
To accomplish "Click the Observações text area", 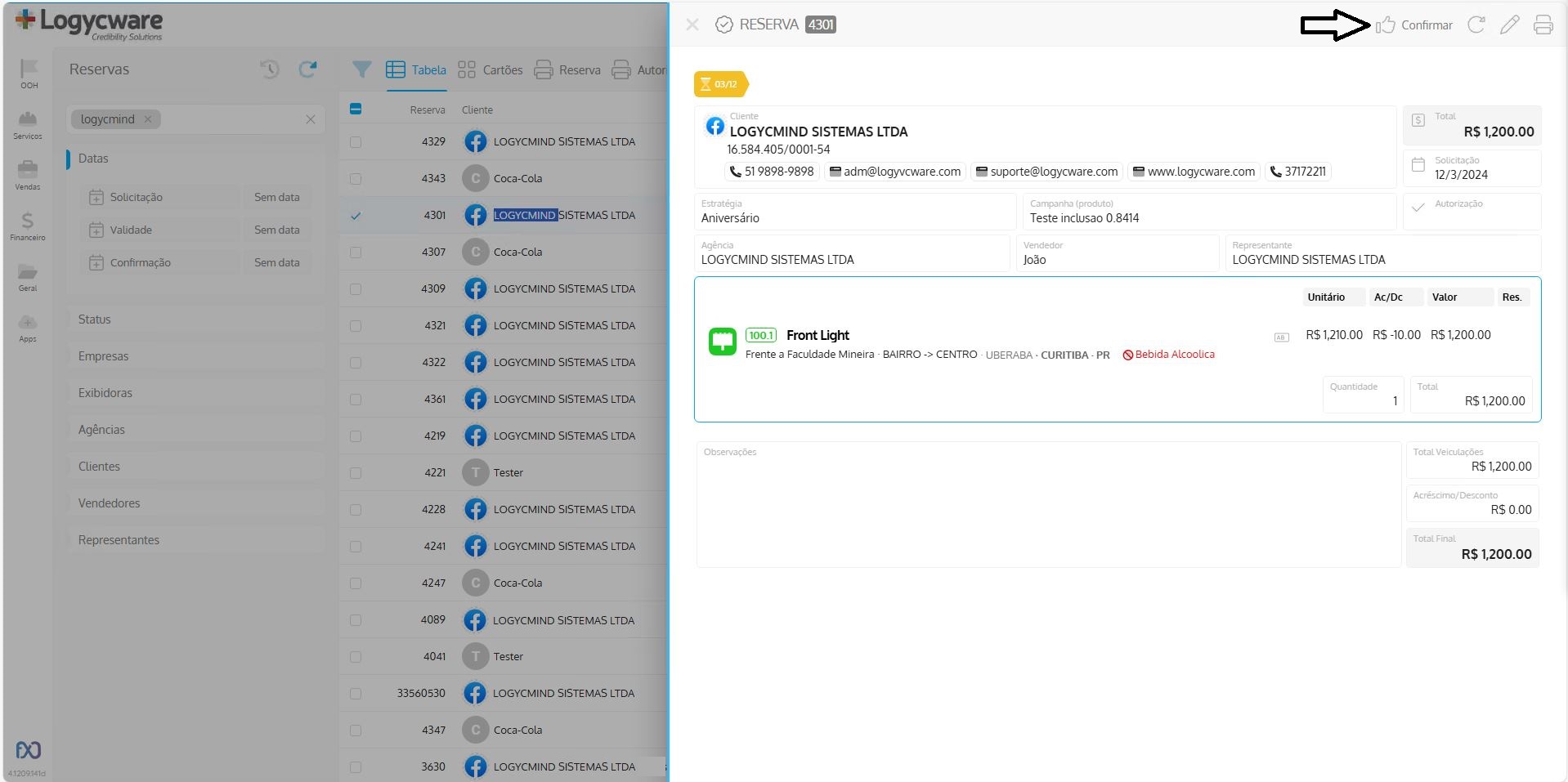I will point(1049,505).
